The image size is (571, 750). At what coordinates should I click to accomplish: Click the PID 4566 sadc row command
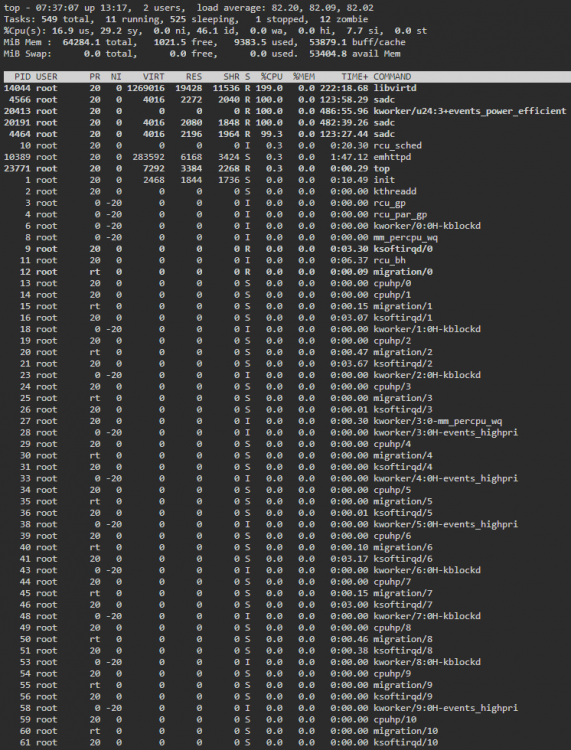coord(384,99)
